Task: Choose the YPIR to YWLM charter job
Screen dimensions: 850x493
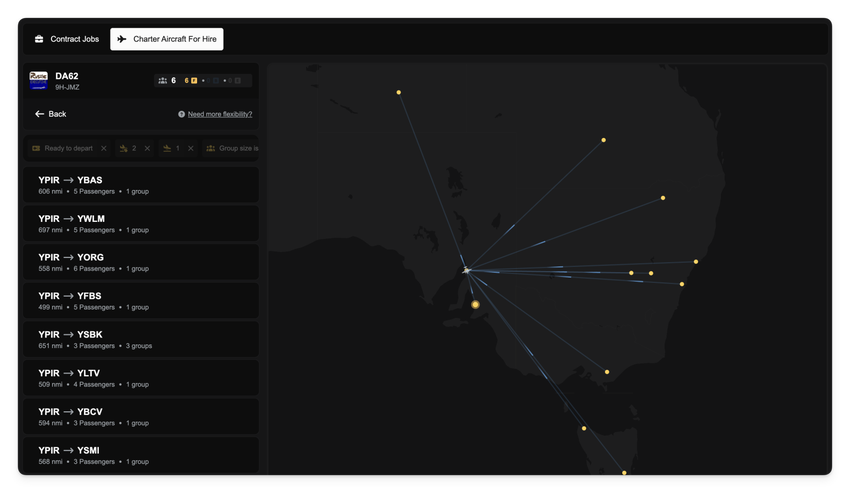Action: [141, 224]
